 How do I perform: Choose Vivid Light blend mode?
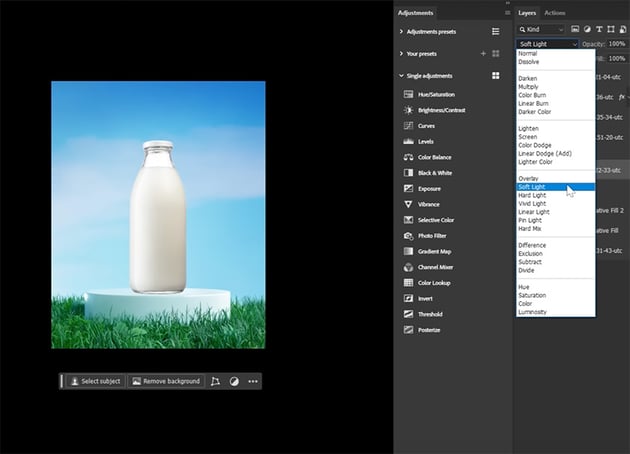[x=555, y=204]
